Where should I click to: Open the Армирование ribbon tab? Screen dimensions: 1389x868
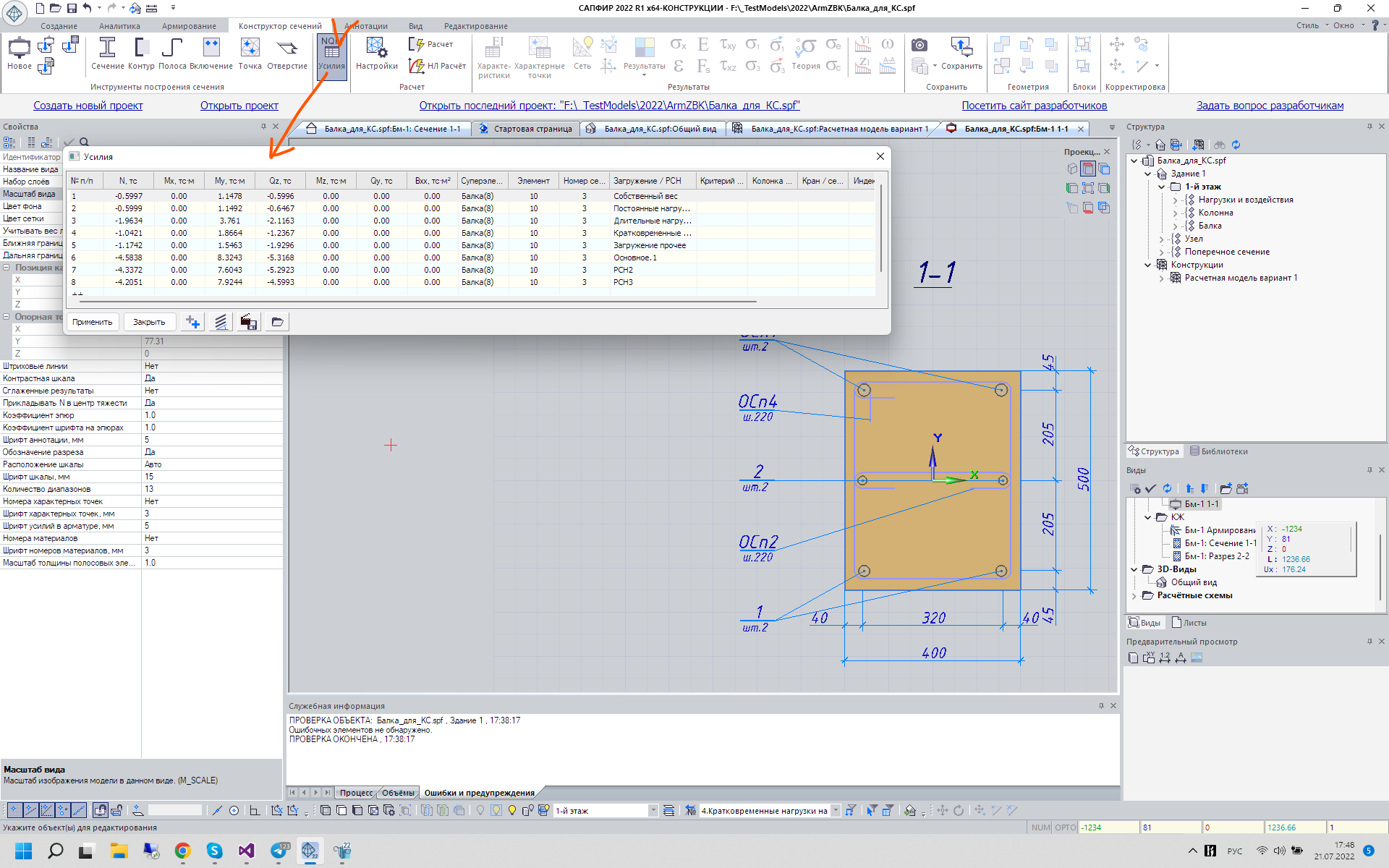(x=189, y=26)
